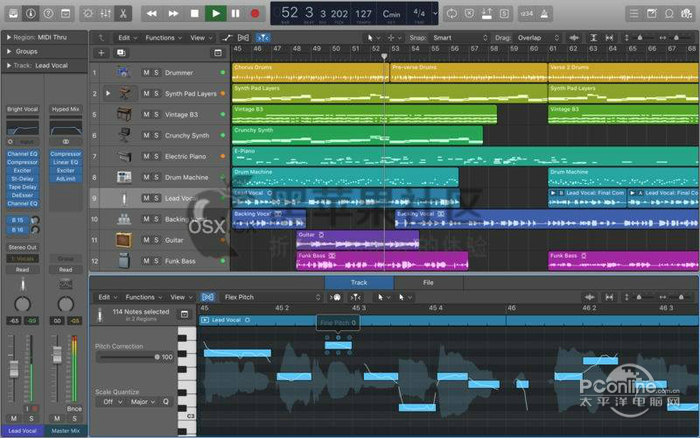700x438 pixels.
Task: Mute the Crunchy Synth track
Action: 146,135
